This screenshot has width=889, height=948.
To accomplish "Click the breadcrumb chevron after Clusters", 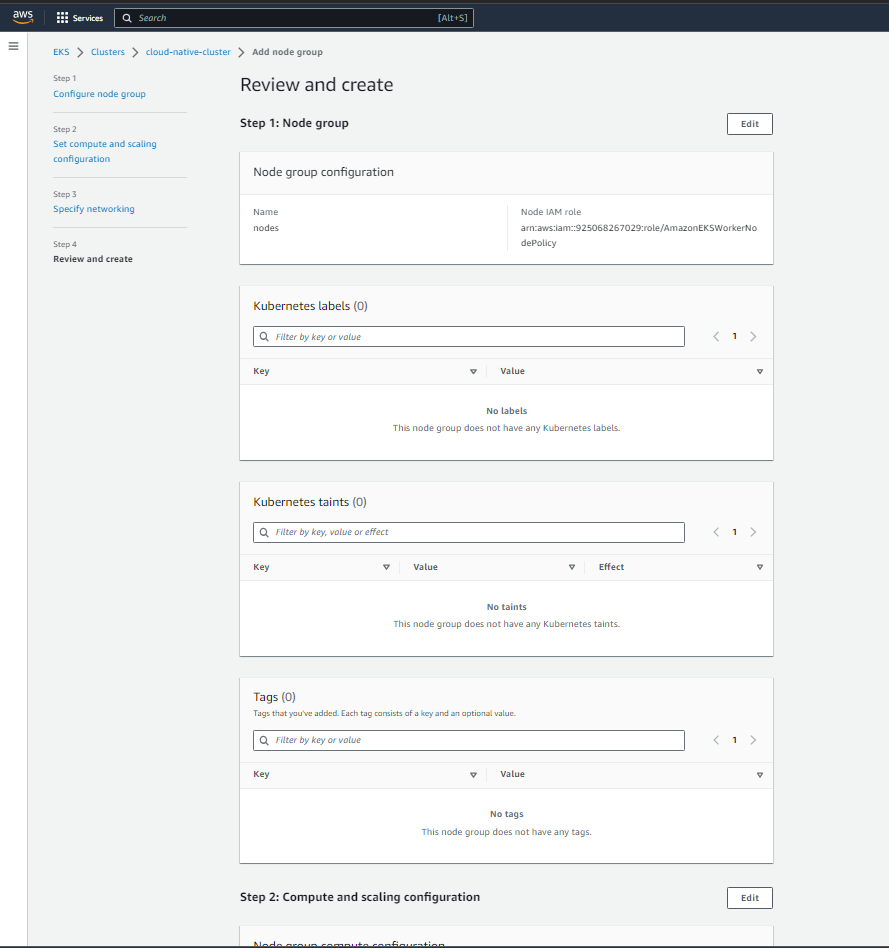I will click(135, 52).
